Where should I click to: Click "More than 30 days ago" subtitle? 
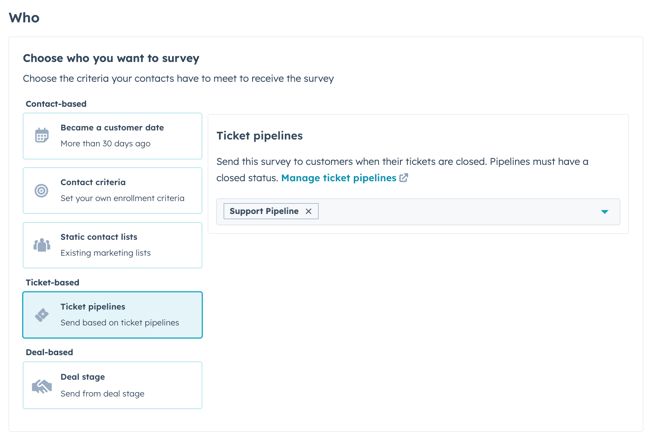pyautogui.click(x=105, y=144)
